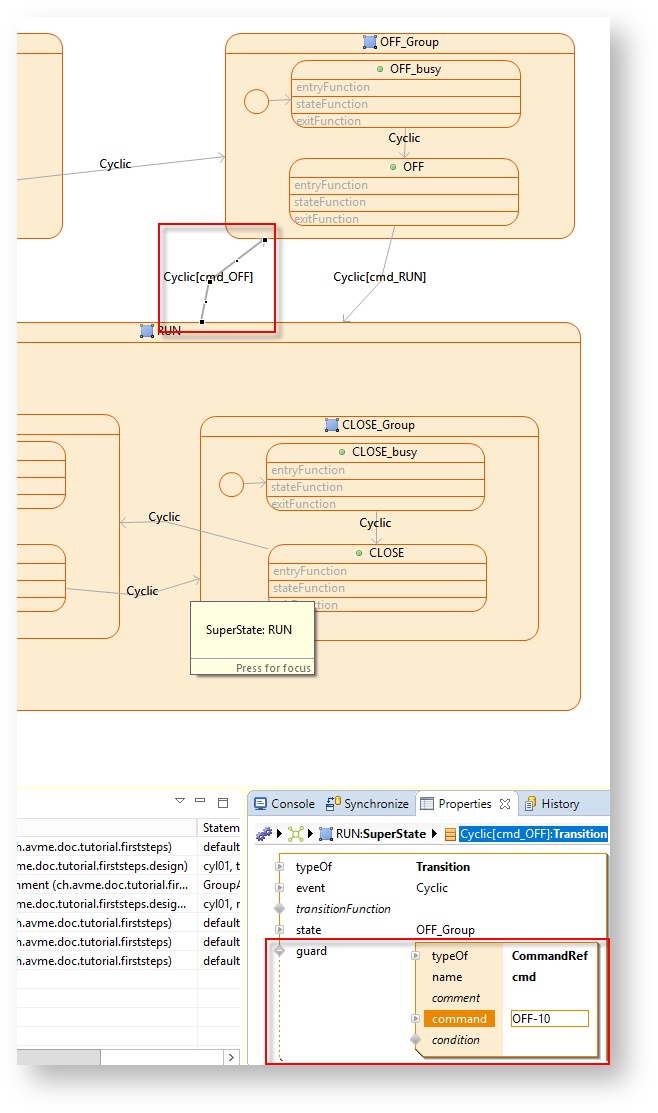
Task: Click the CLOSE_Group superstate icon
Action: pos(332,425)
